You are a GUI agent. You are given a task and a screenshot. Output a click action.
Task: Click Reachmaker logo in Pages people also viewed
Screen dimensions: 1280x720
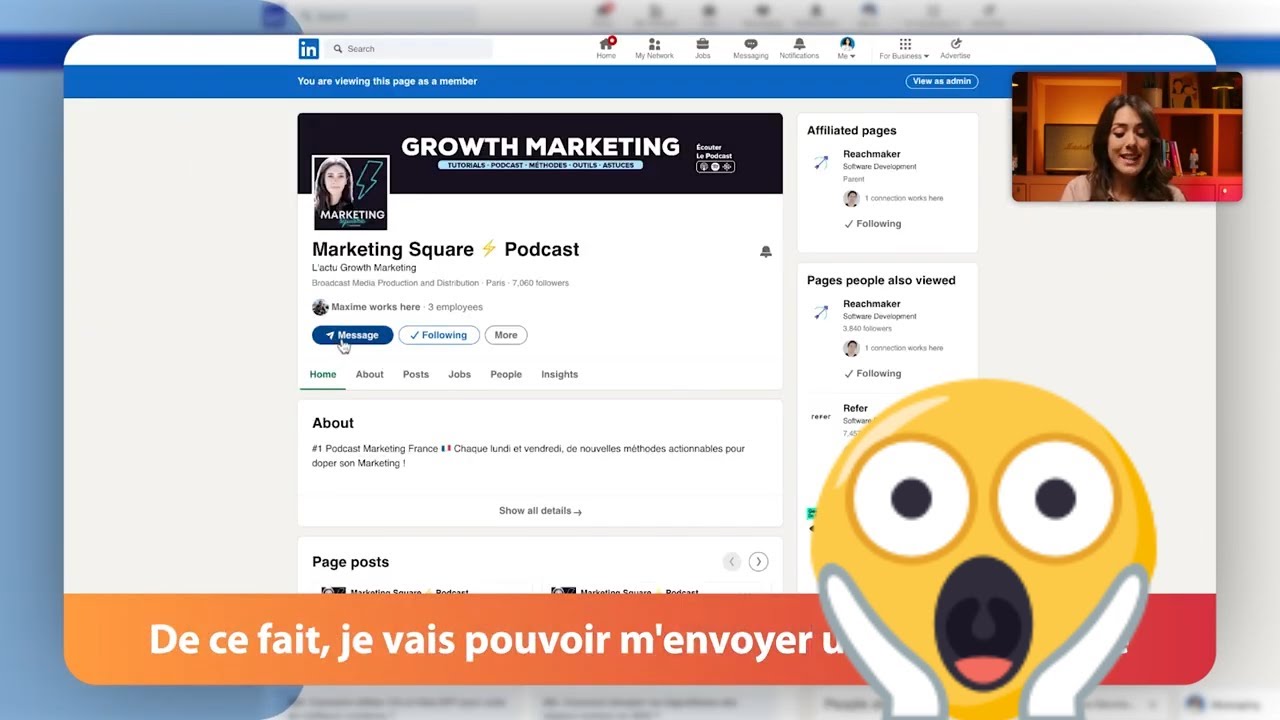click(821, 312)
